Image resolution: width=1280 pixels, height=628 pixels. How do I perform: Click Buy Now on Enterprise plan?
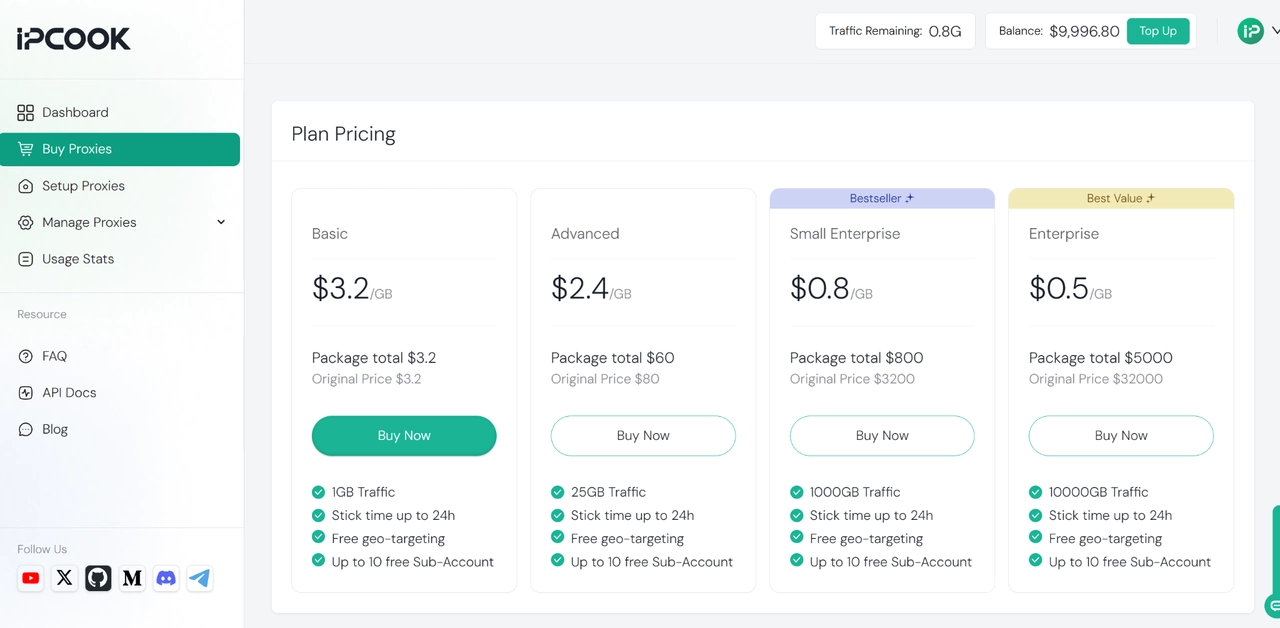click(x=1120, y=435)
